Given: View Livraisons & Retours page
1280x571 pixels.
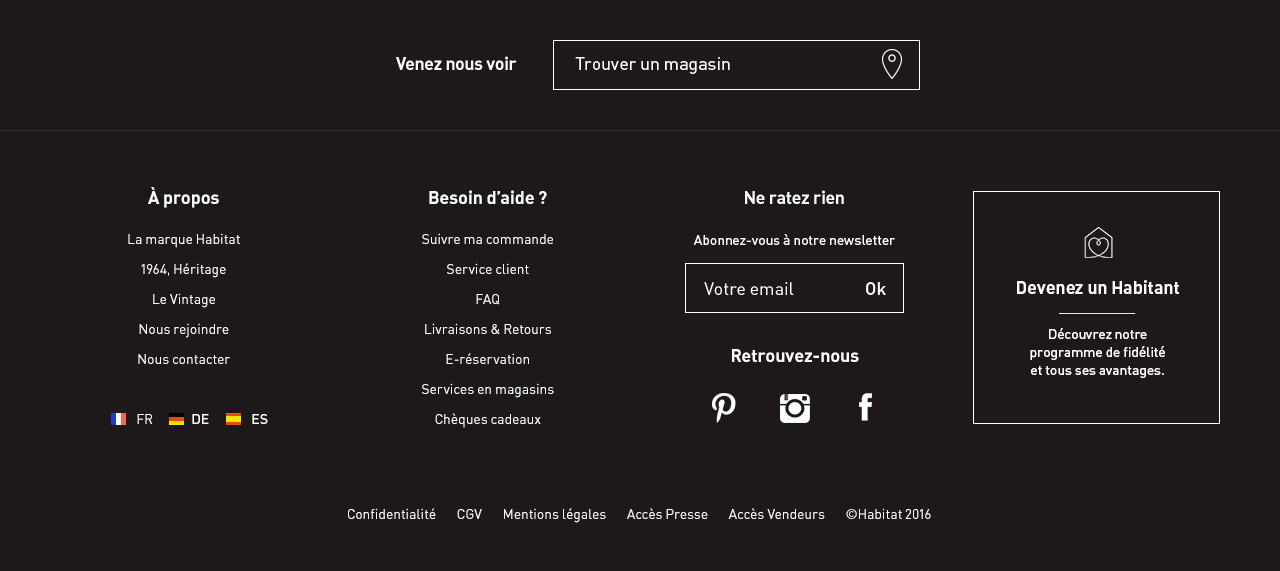Looking at the screenshot, I should (x=488, y=330).
